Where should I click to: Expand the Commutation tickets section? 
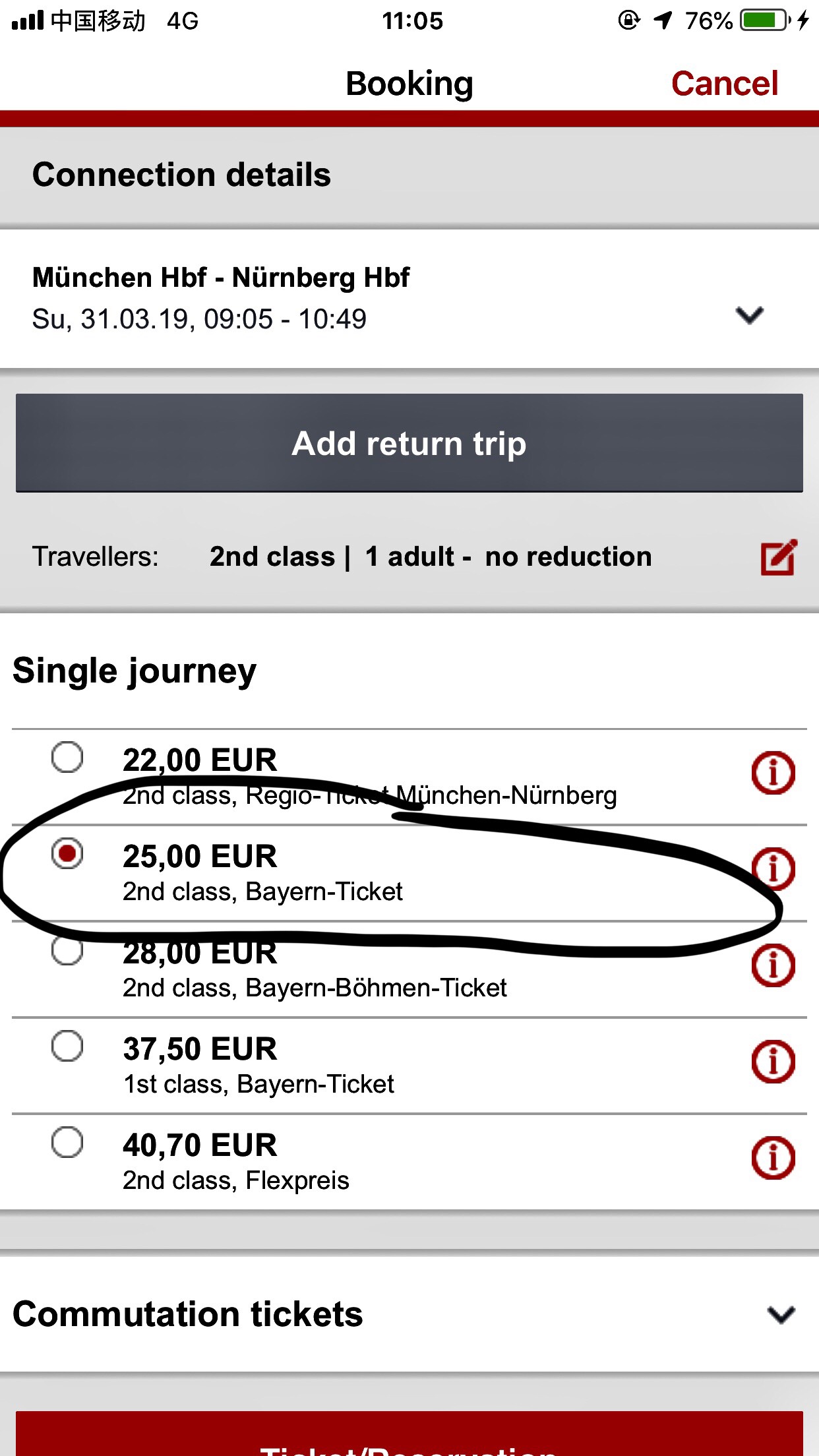point(781,1314)
